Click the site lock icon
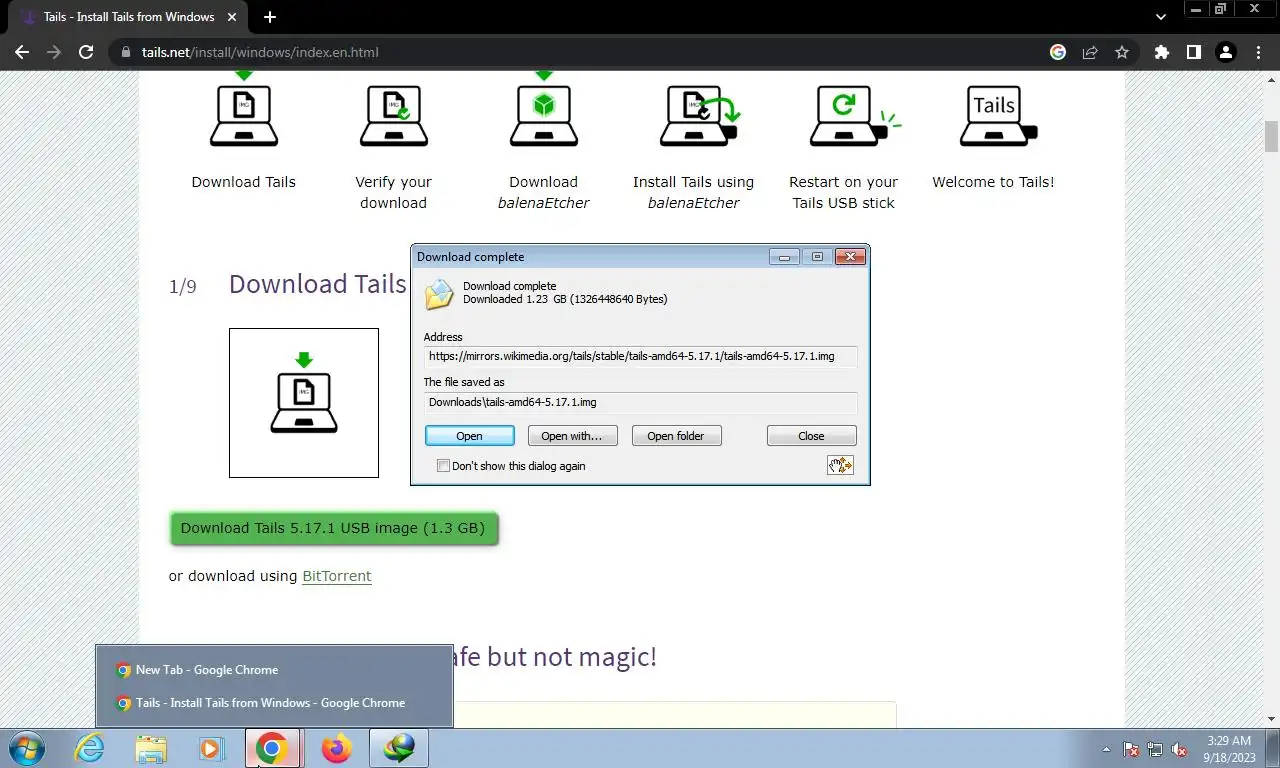The height and width of the screenshot is (768, 1280). point(125,52)
